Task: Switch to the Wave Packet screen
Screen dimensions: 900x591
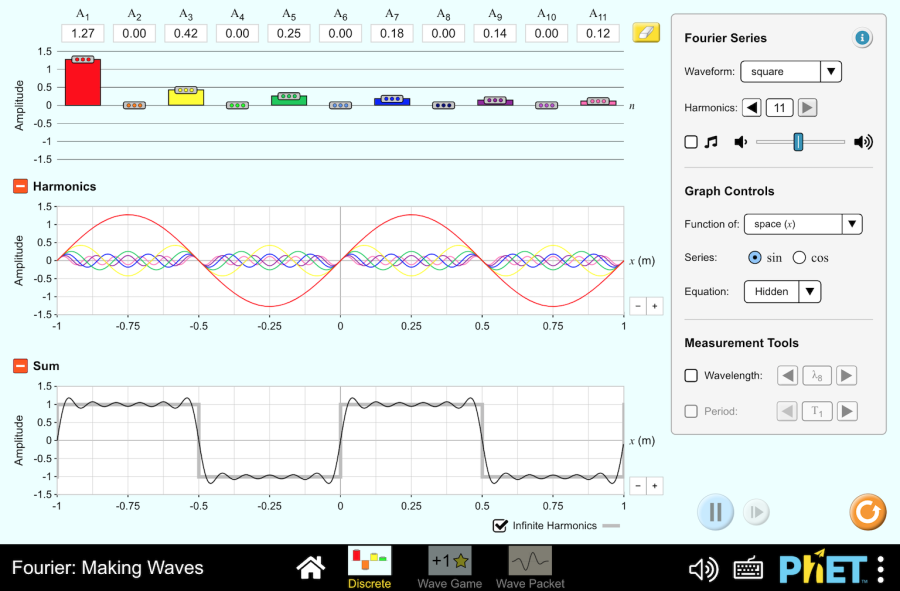Action: [530, 568]
